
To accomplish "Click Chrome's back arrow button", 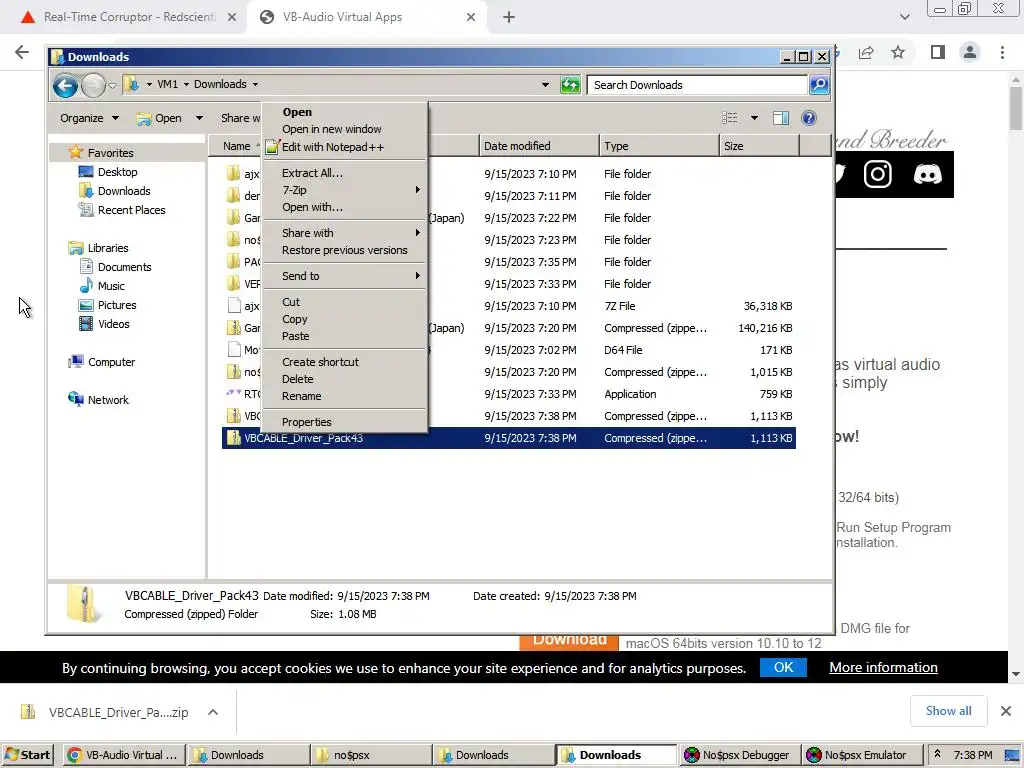I will [x=22, y=52].
